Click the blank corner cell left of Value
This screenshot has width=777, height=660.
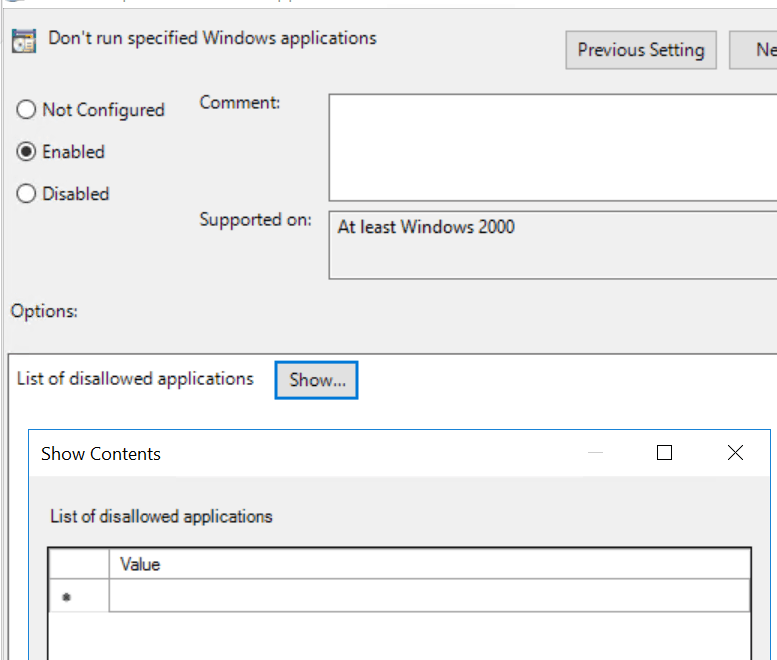79,564
